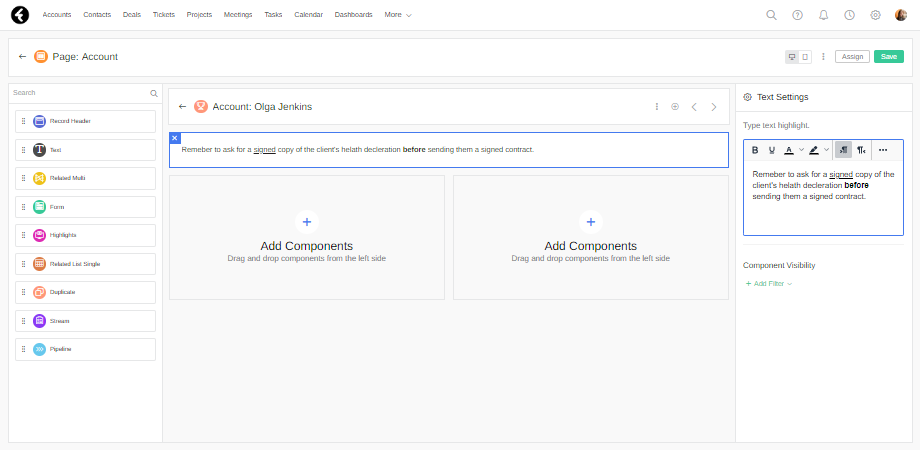This screenshot has width=920, height=450.
Task: Expand the More menu in the top navigation
Action: point(398,15)
